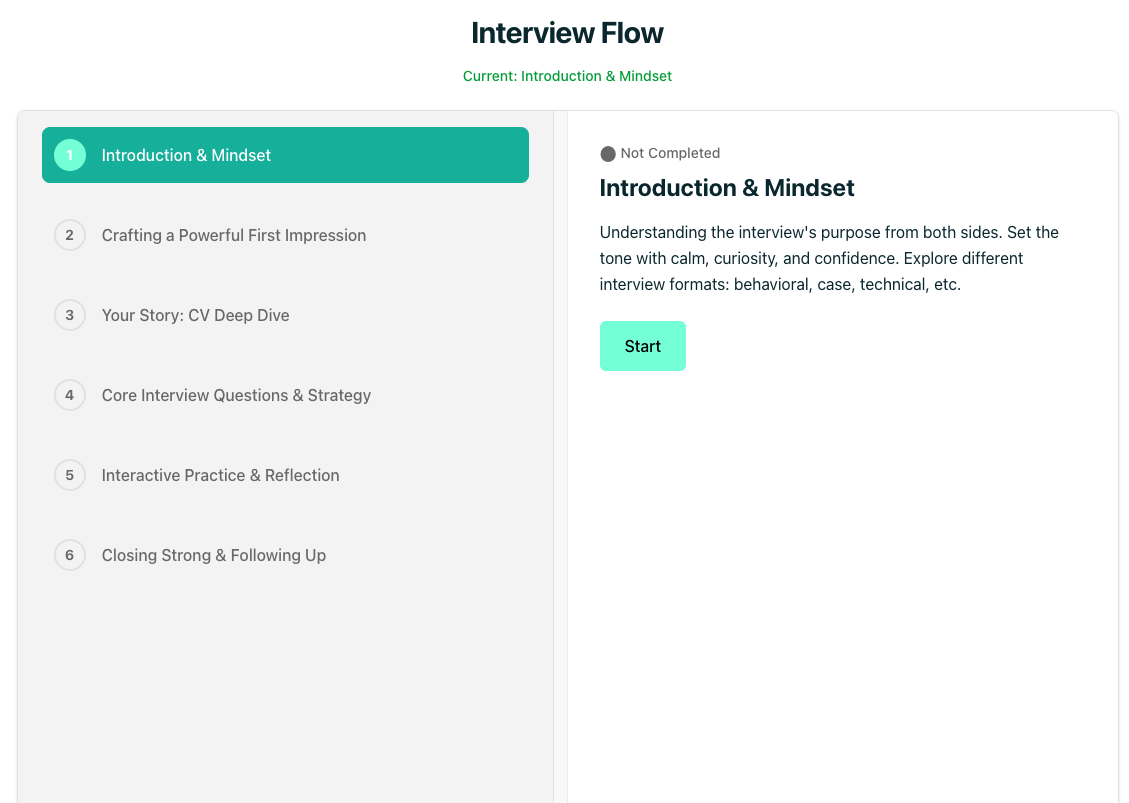Click the Interview Flow page title
1129x803 pixels.
(567, 33)
